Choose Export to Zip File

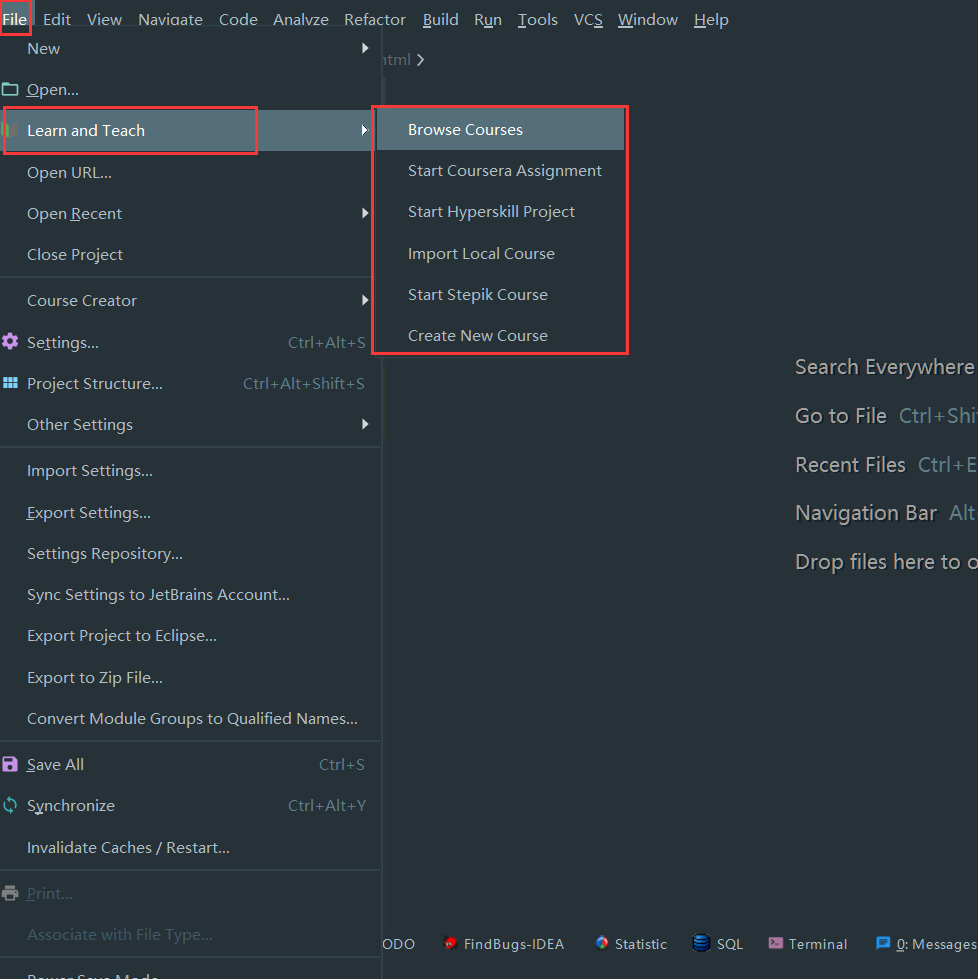click(x=95, y=677)
